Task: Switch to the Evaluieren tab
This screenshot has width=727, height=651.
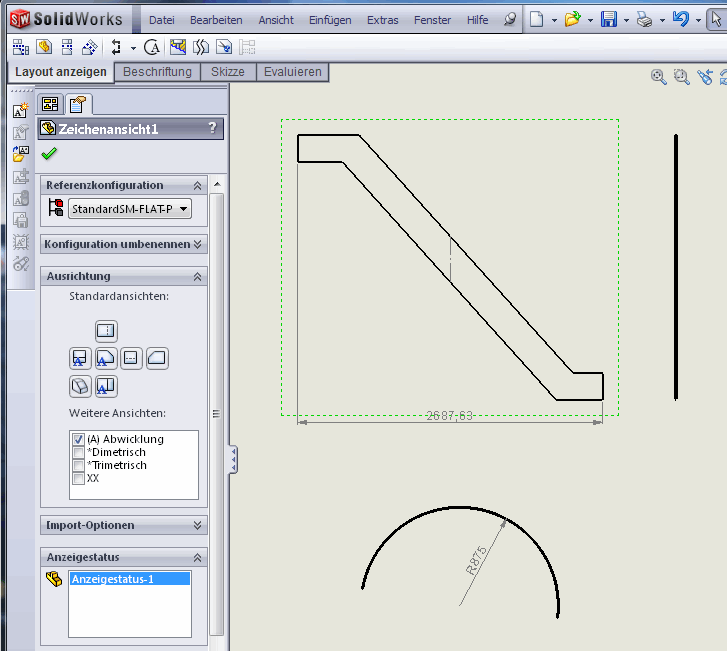Action: pyautogui.click(x=293, y=72)
